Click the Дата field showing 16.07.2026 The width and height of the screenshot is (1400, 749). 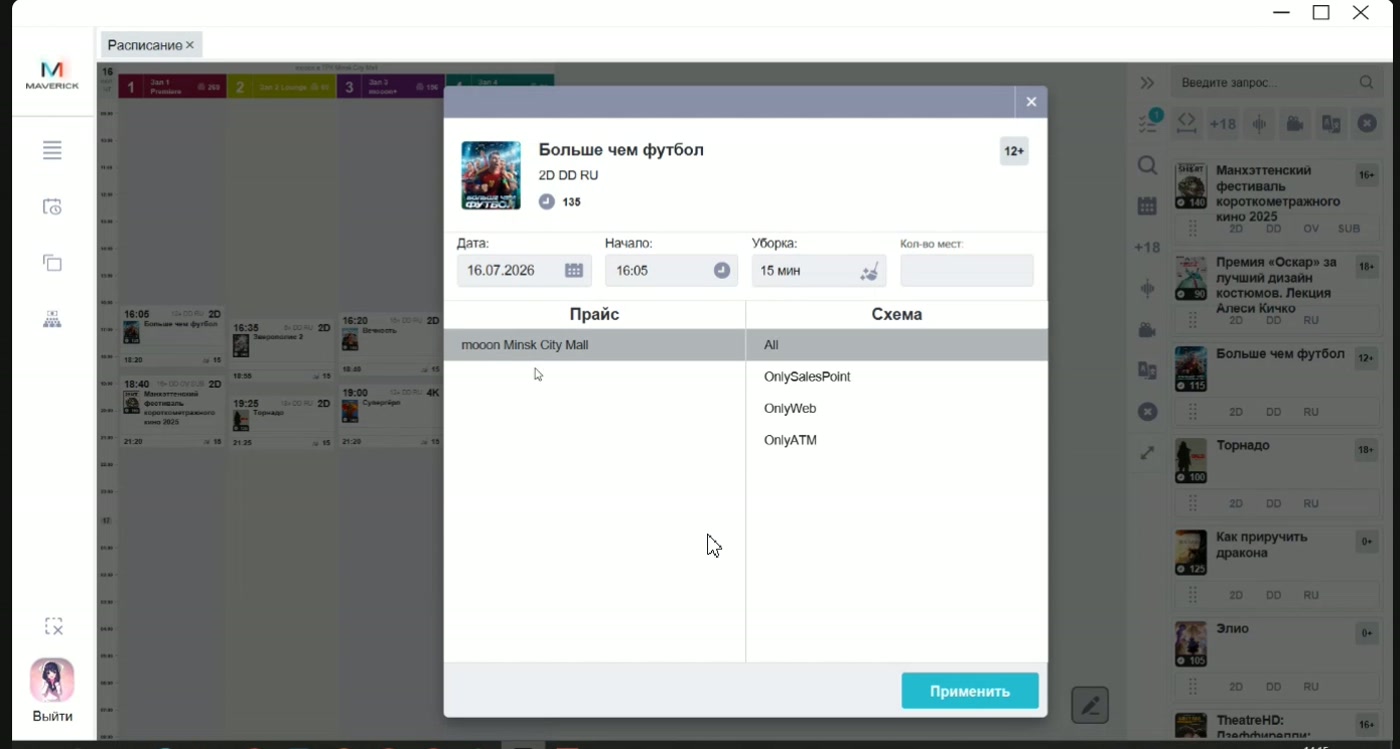pos(524,270)
